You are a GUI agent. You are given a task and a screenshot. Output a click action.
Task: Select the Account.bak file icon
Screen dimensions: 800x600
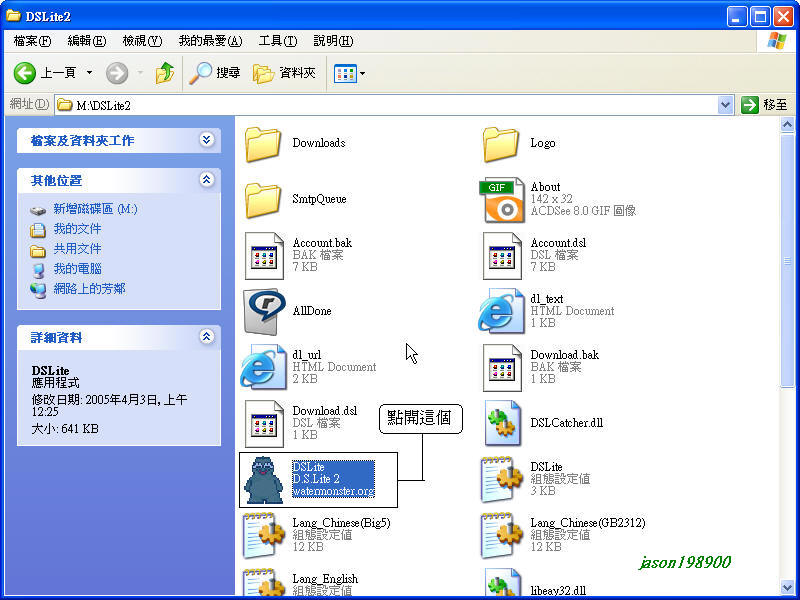pos(264,256)
